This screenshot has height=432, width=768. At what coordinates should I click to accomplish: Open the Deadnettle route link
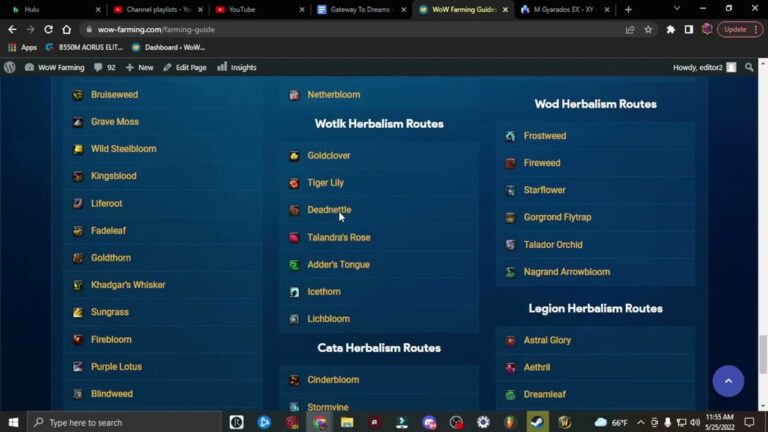[x=329, y=210]
